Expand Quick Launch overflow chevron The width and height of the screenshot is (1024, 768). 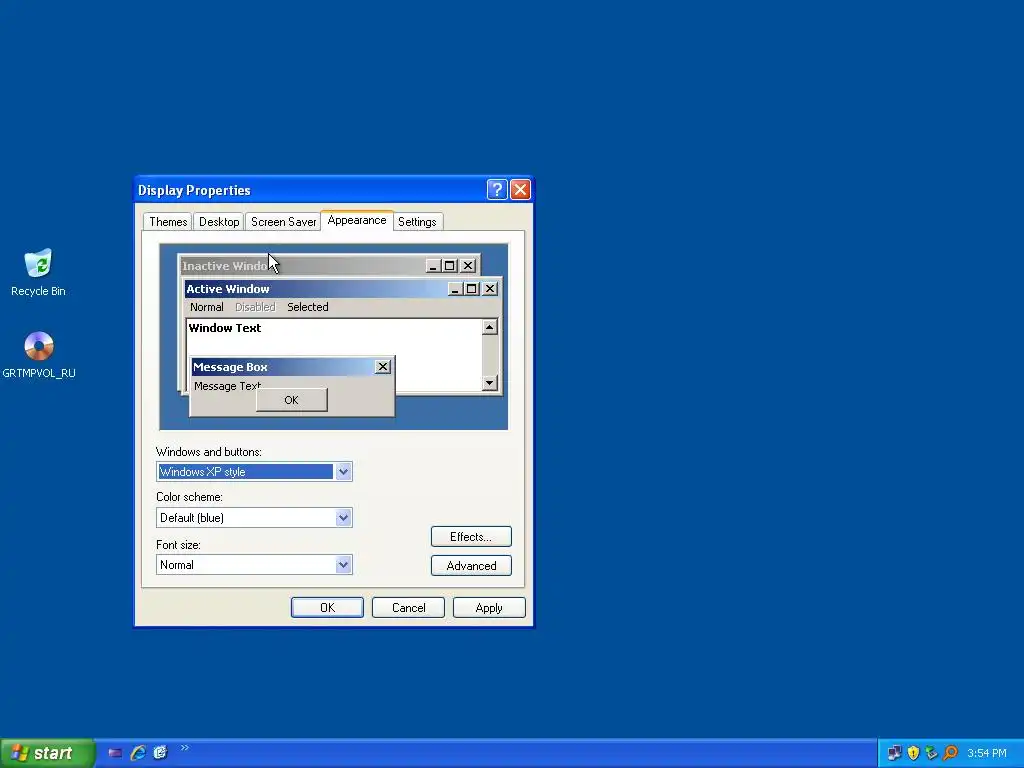click(185, 748)
